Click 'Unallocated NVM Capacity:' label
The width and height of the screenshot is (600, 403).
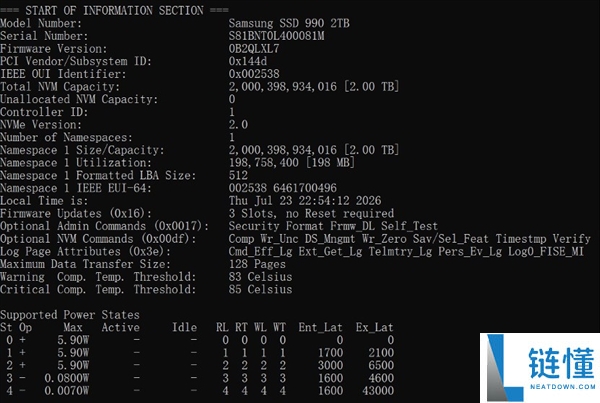click(x=79, y=99)
